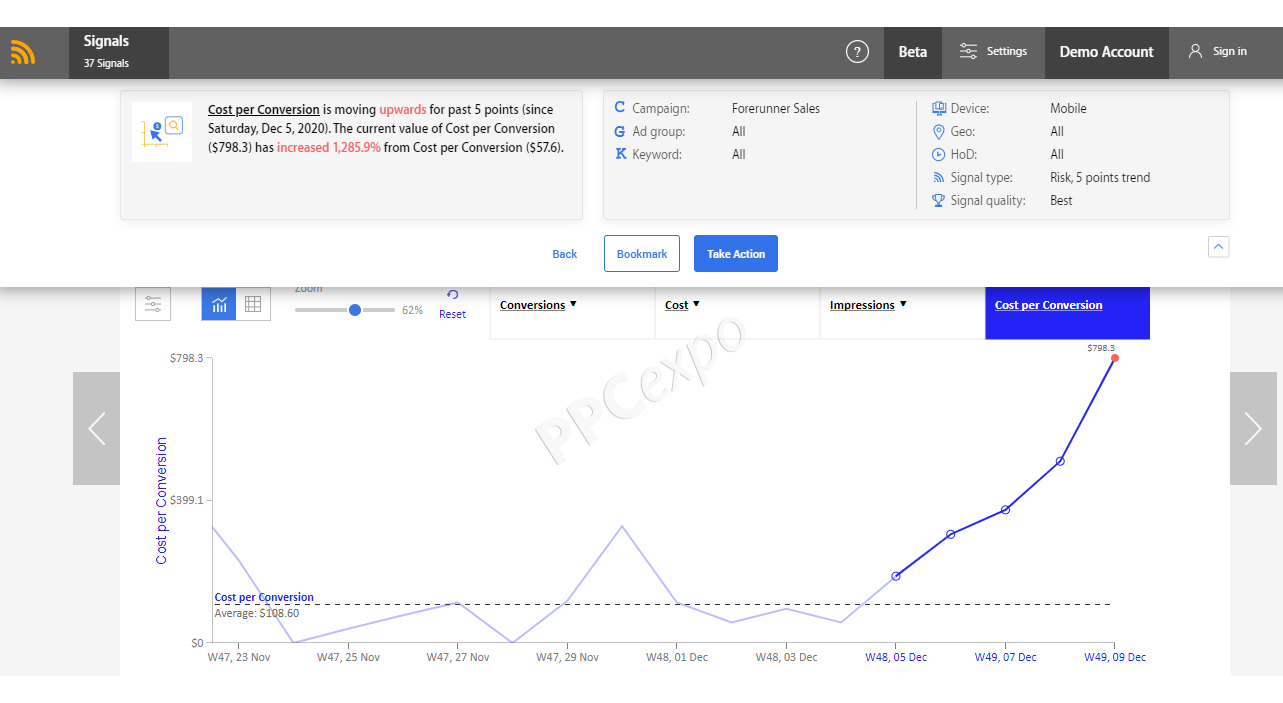Click the Device icon

(x=938, y=108)
